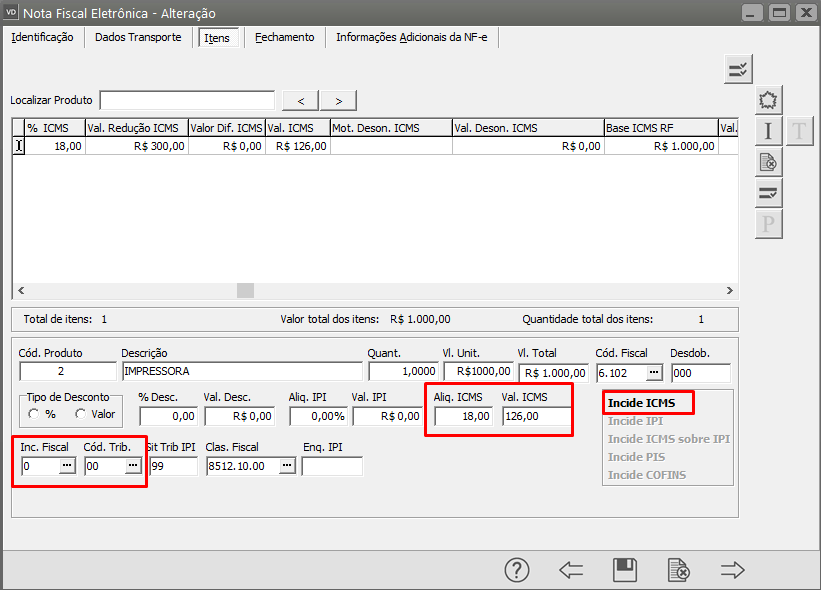Click the grid horizontal scrollbar thumb
The width and height of the screenshot is (821, 590).
pos(245,290)
